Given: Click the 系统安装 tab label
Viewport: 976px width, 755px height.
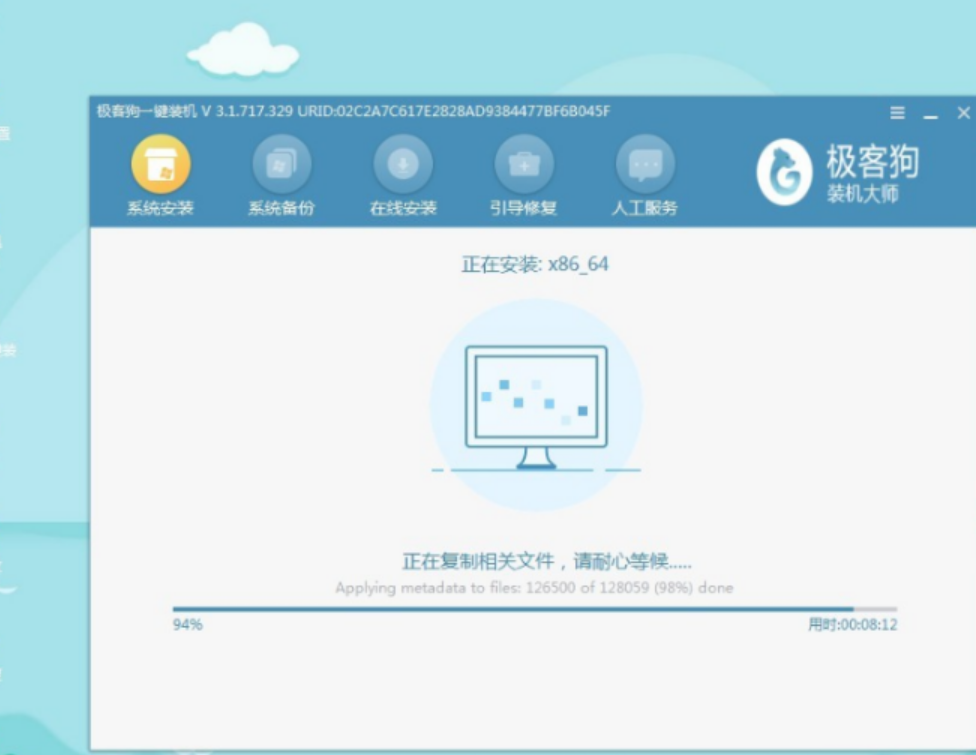Looking at the screenshot, I should (x=161, y=208).
